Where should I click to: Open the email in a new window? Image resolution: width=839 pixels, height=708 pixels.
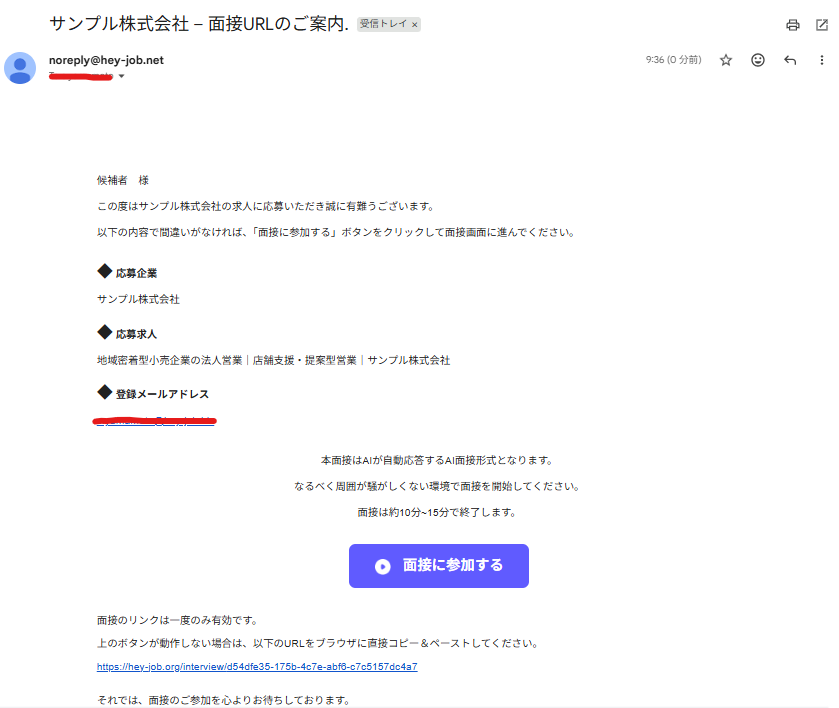point(822,25)
